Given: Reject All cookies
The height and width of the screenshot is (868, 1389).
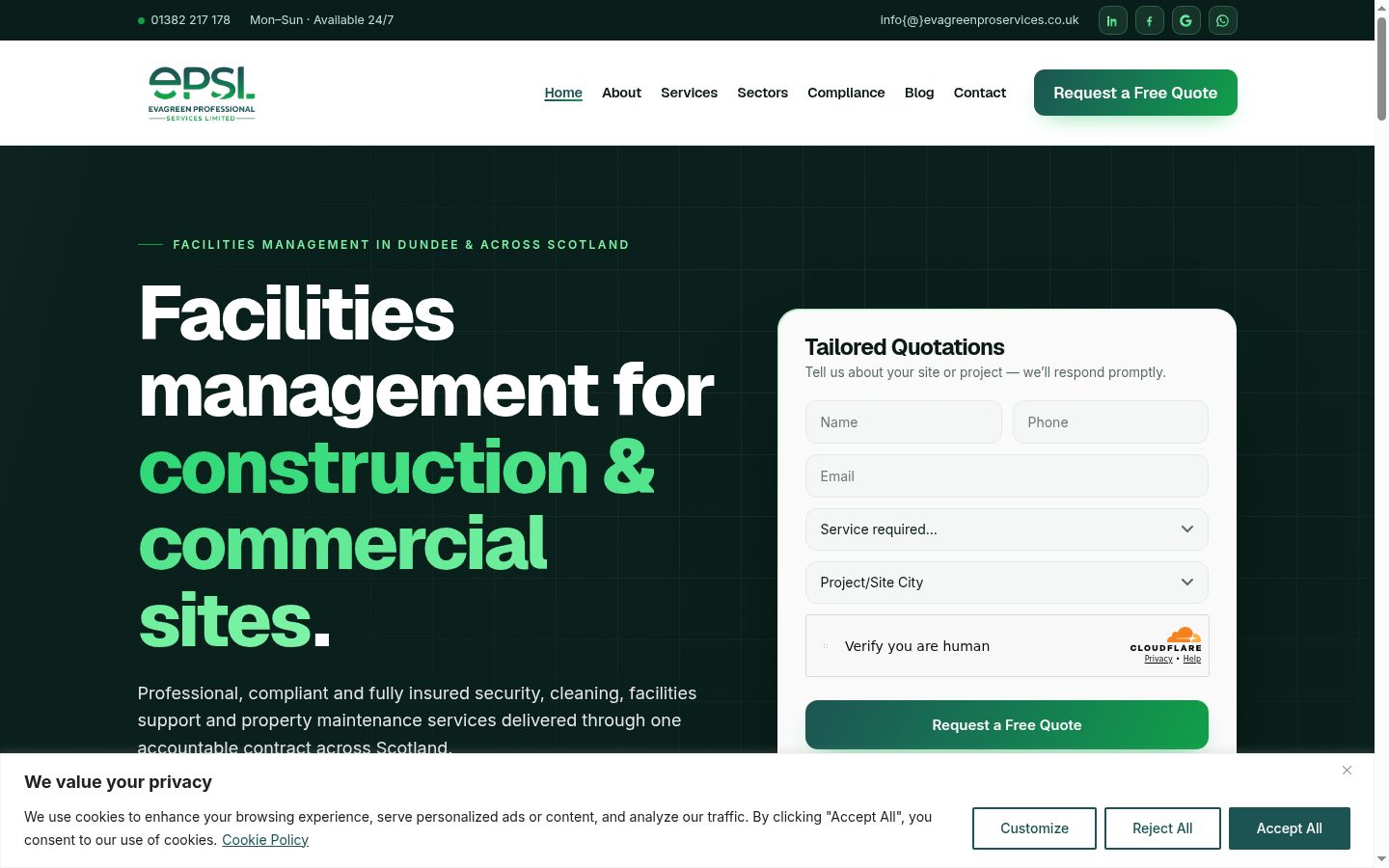Looking at the screenshot, I should [1162, 828].
